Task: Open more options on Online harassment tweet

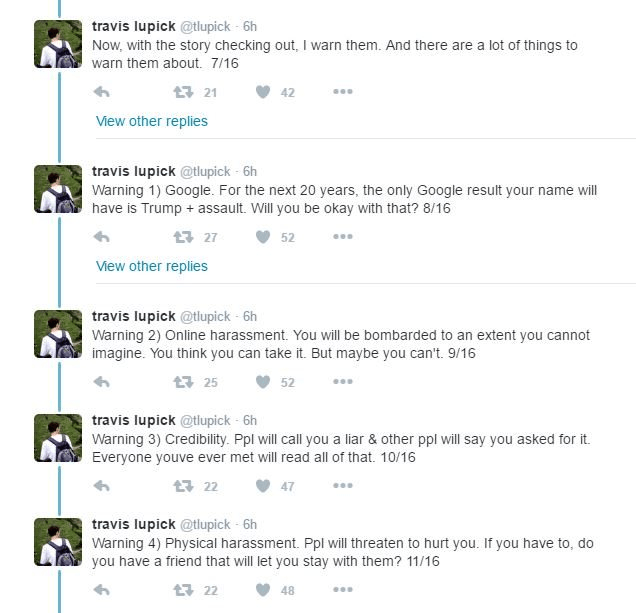Action: click(x=343, y=382)
